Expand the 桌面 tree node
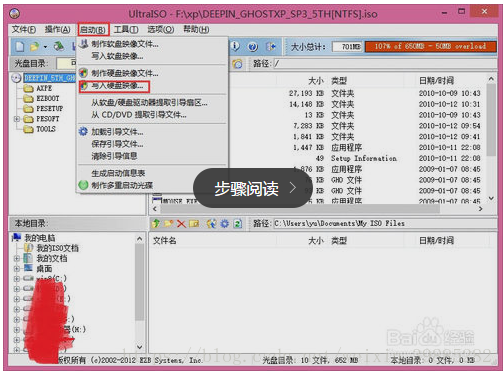 (17, 269)
